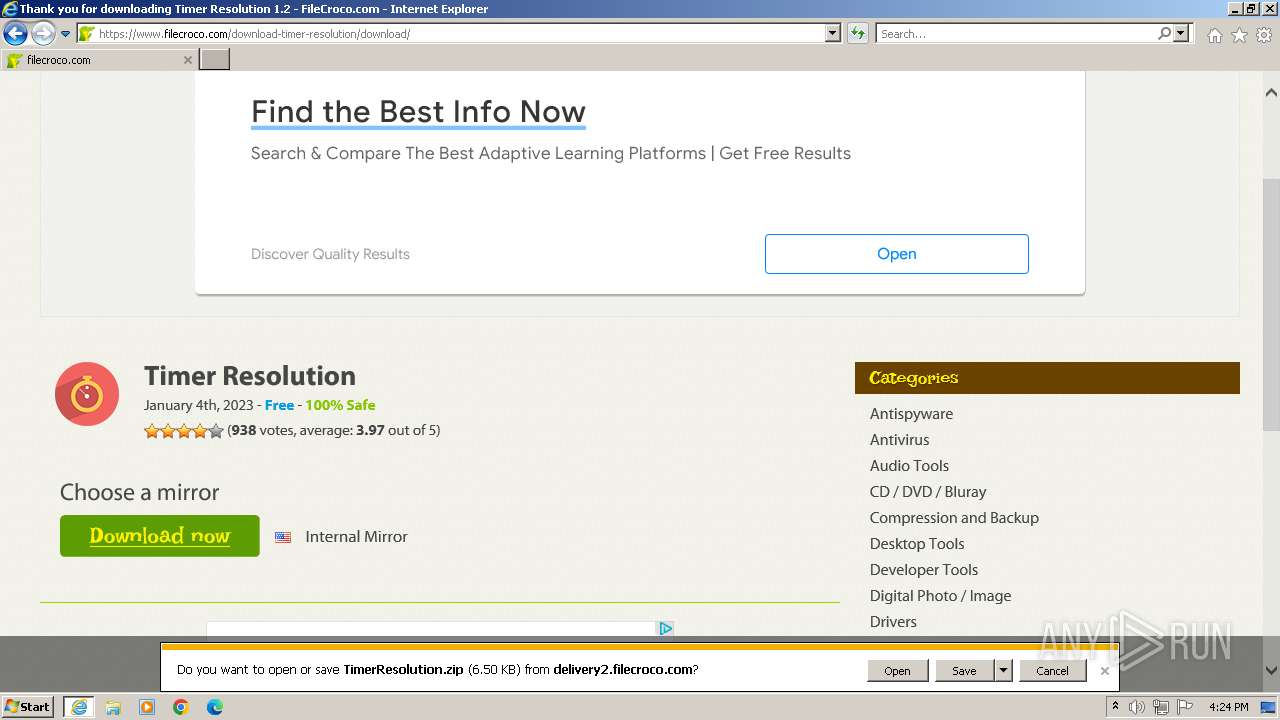Expand the Save options dropdown arrow
The width and height of the screenshot is (1280, 720).
pos(1003,671)
